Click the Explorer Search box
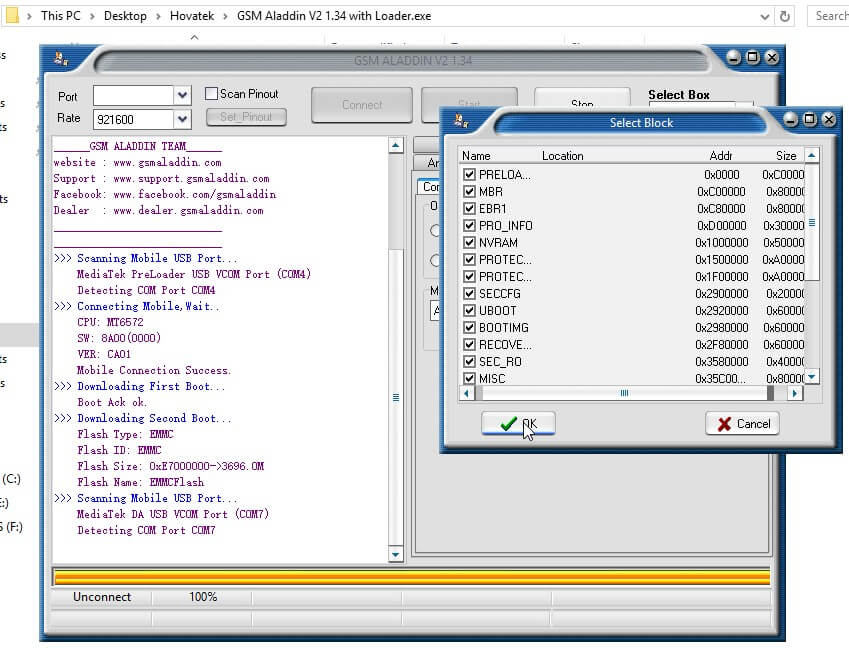This screenshot has width=849, height=648. 828,16
